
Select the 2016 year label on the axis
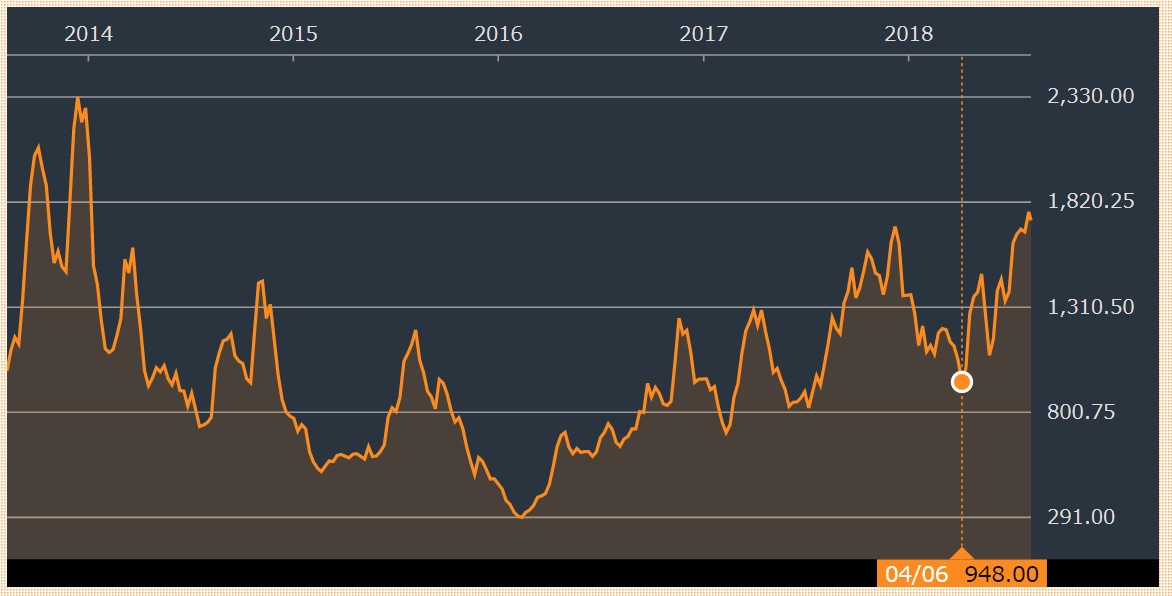pos(499,34)
